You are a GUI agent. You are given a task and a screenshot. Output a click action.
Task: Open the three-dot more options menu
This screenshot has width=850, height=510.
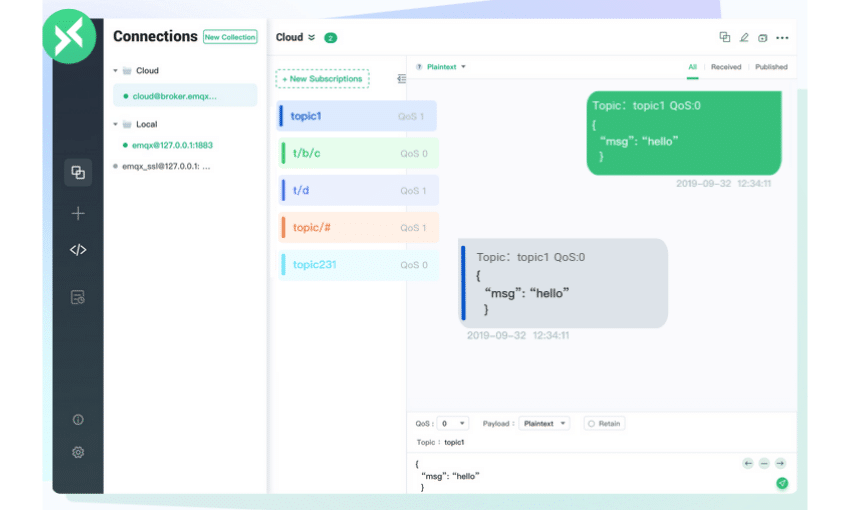coord(782,38)
